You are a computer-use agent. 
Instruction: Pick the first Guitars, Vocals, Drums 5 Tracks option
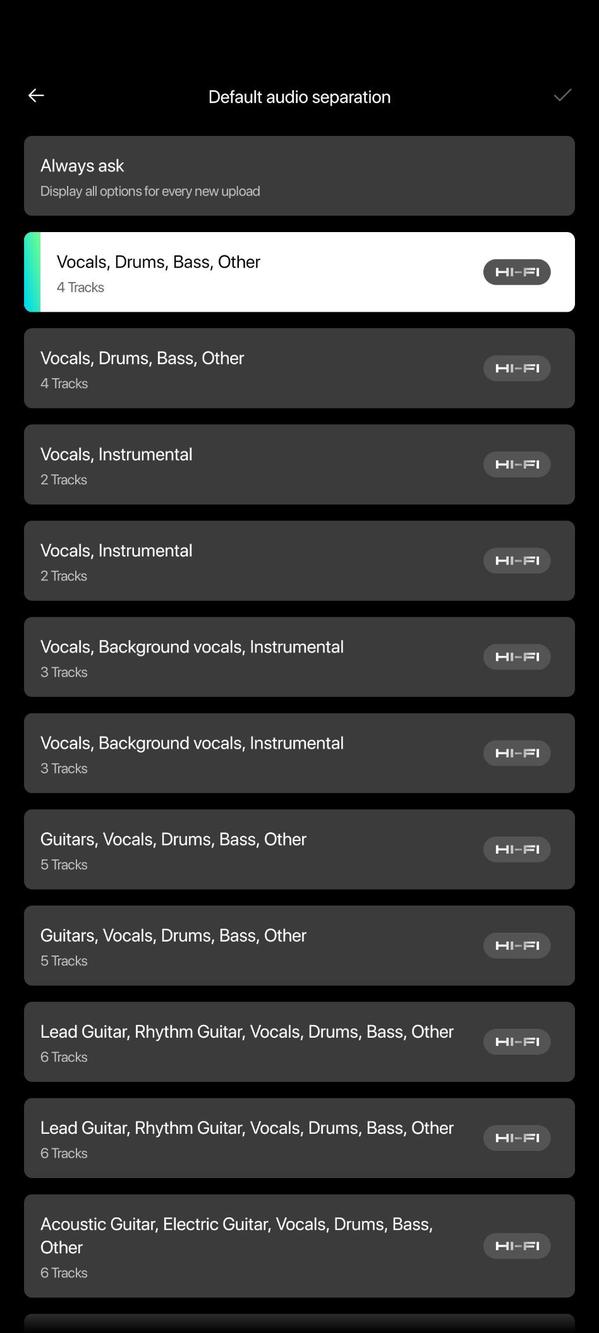tap(299, 849)
